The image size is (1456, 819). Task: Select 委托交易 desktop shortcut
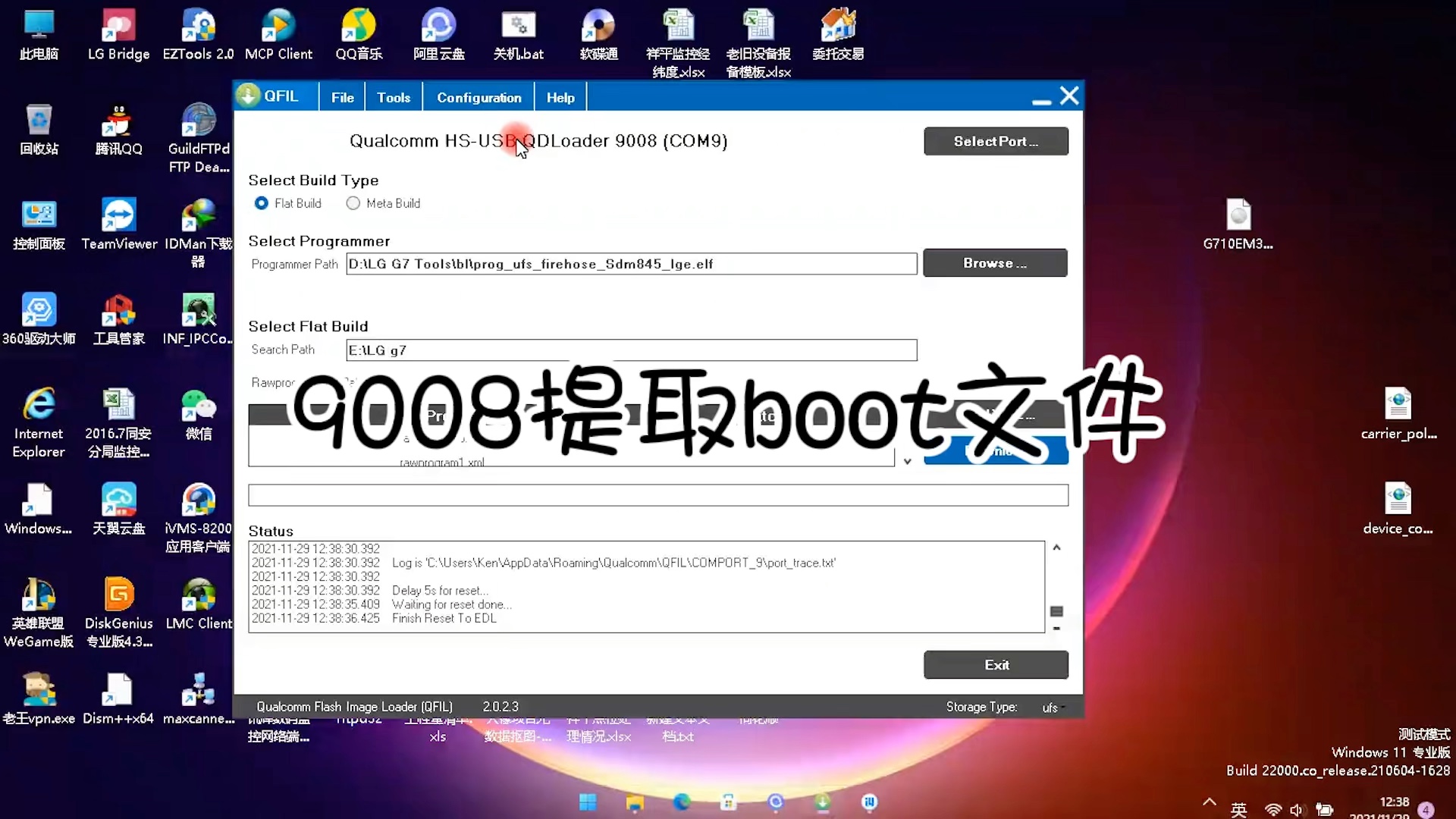pyautogui.click(x=838, y=35)
